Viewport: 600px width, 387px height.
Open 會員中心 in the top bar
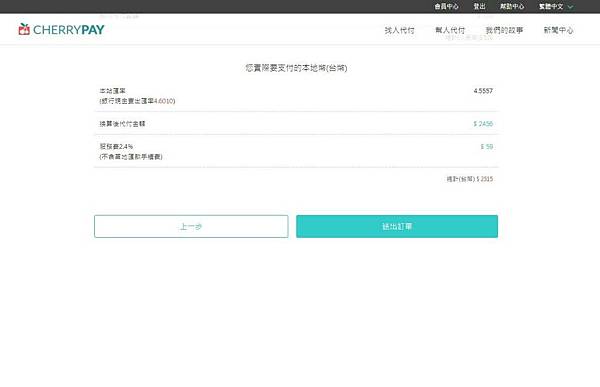click(446, 7)
